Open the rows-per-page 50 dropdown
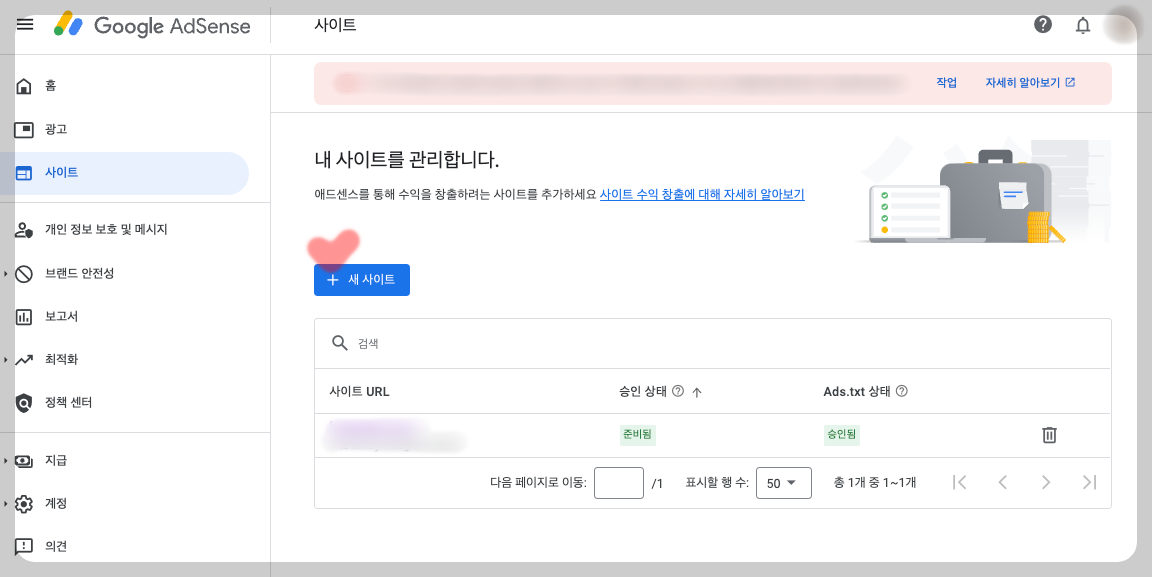The image size is (1152, 577). (x=783, y=482)
